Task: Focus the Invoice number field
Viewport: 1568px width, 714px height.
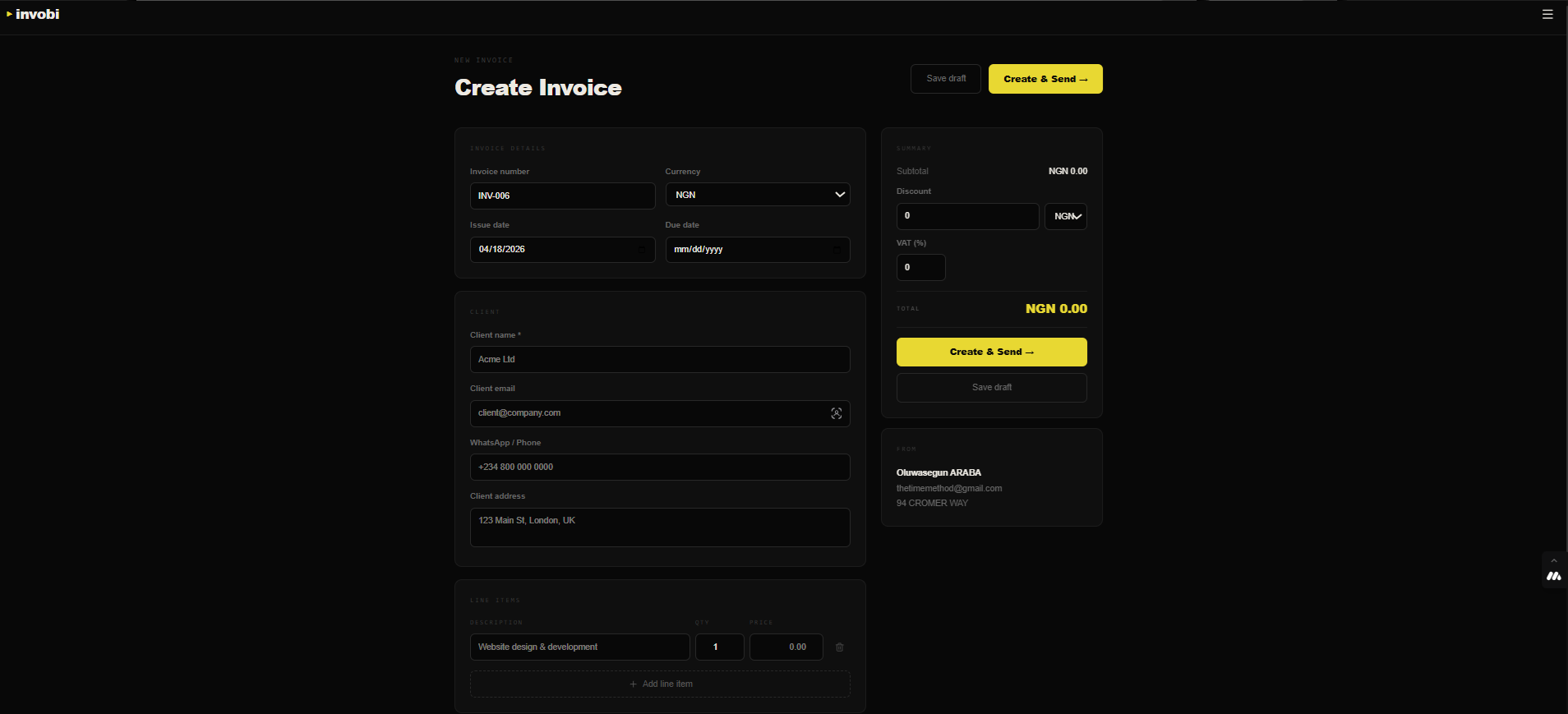Action: 562,196
